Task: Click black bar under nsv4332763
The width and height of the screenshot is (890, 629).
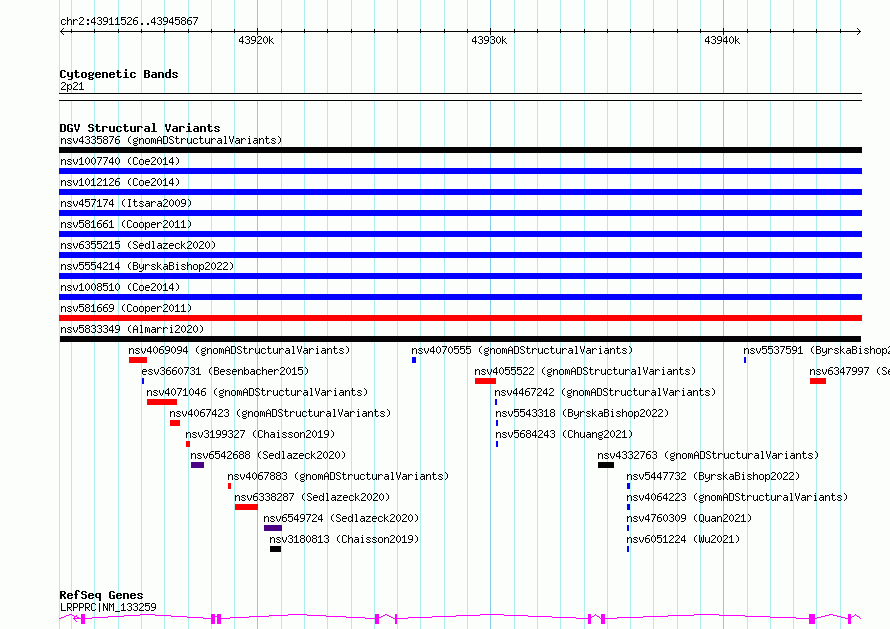Action: 606,465
